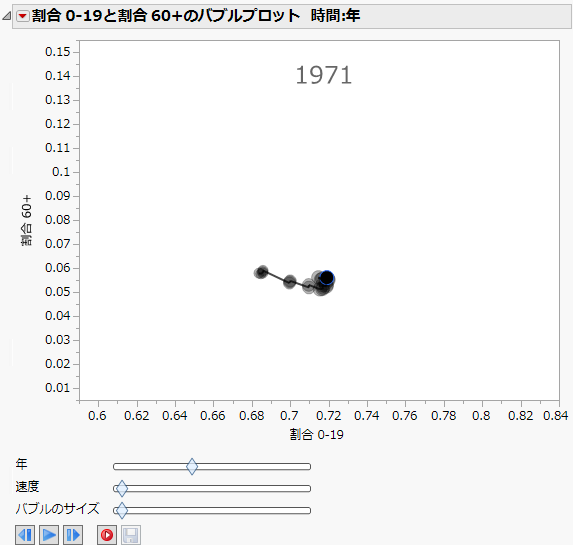Click the 年 slider label
573x545 pixels.
click(x=21, y=464)
